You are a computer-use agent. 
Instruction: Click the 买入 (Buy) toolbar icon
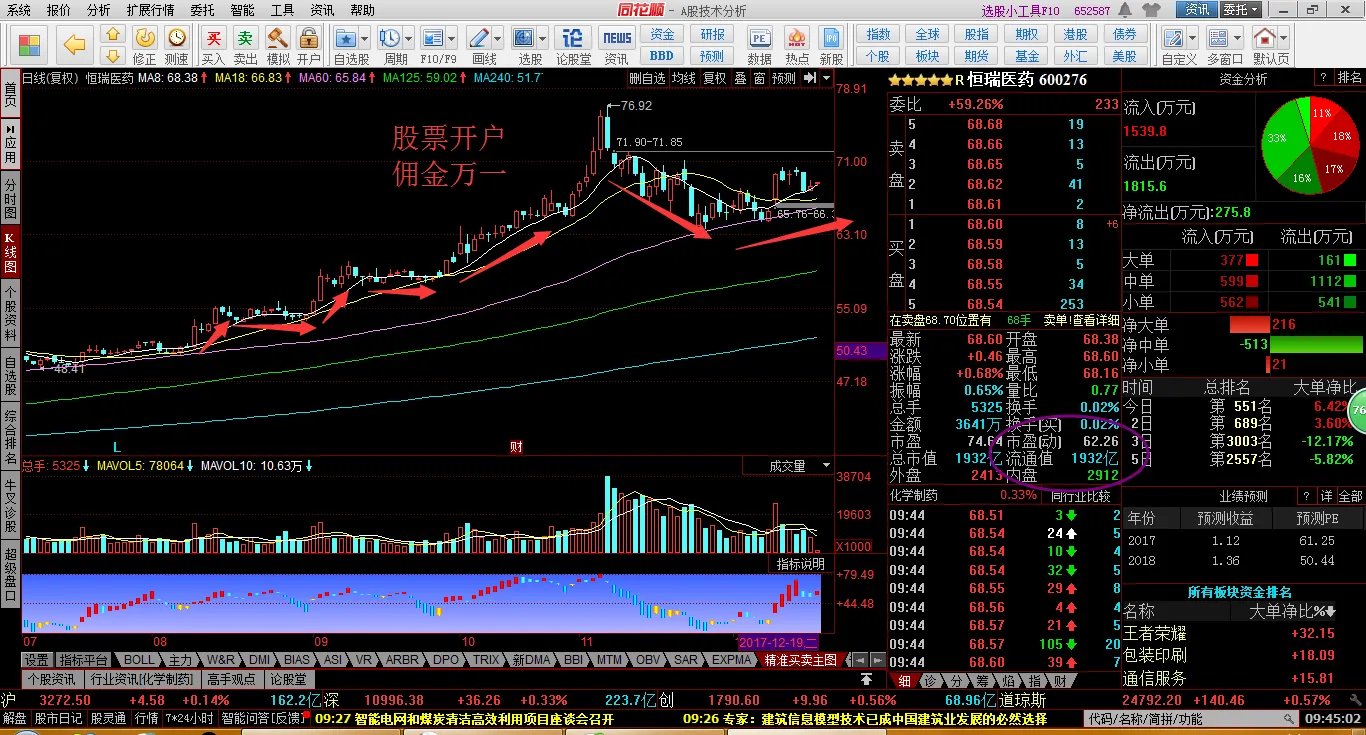(x=213, y=44)
